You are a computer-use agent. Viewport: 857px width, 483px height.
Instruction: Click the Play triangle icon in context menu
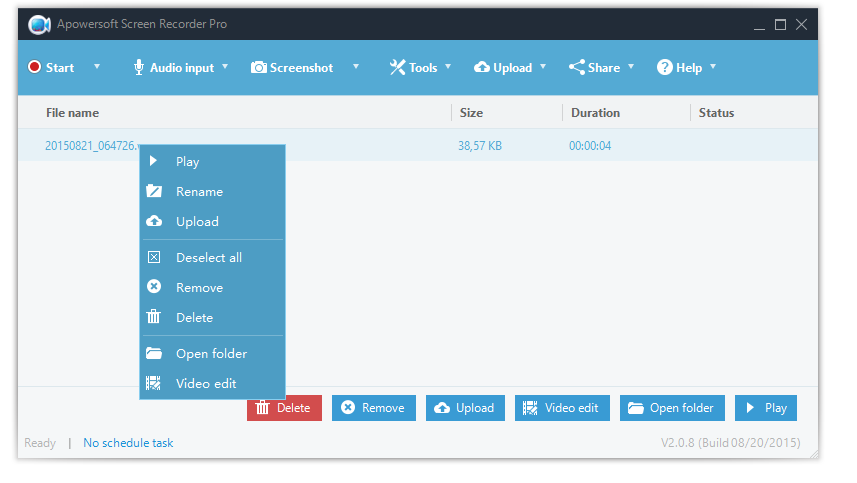(154, 161)
